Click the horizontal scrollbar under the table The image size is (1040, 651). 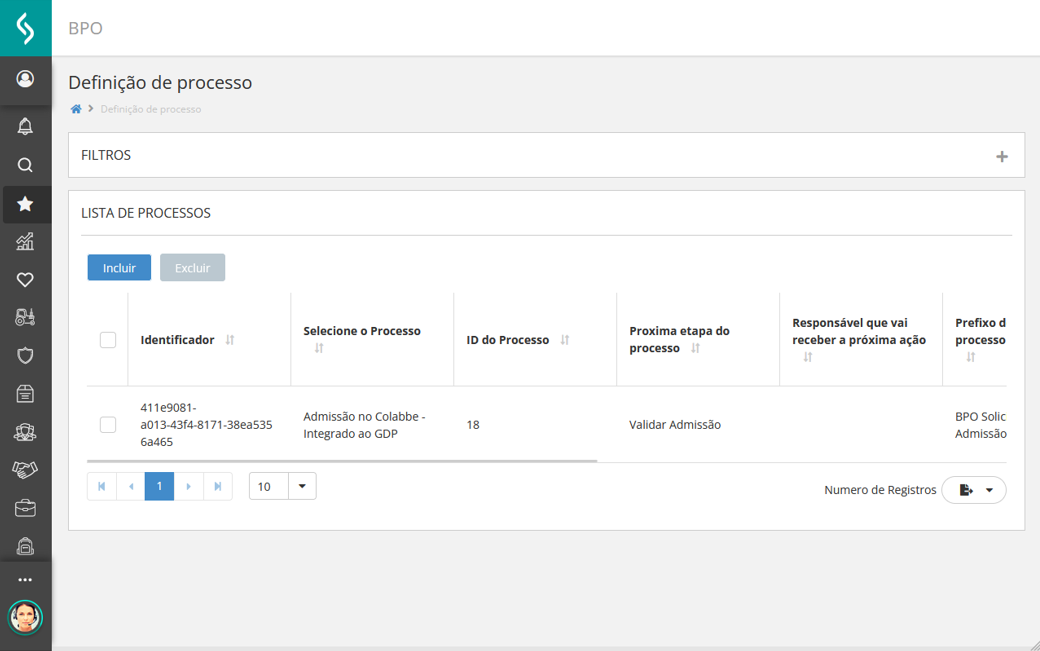coord(342,461)
